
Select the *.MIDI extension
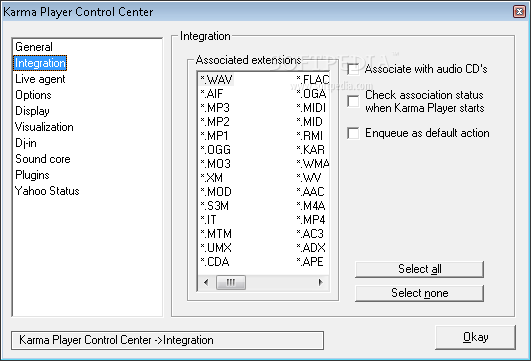[x=311, y=108]
